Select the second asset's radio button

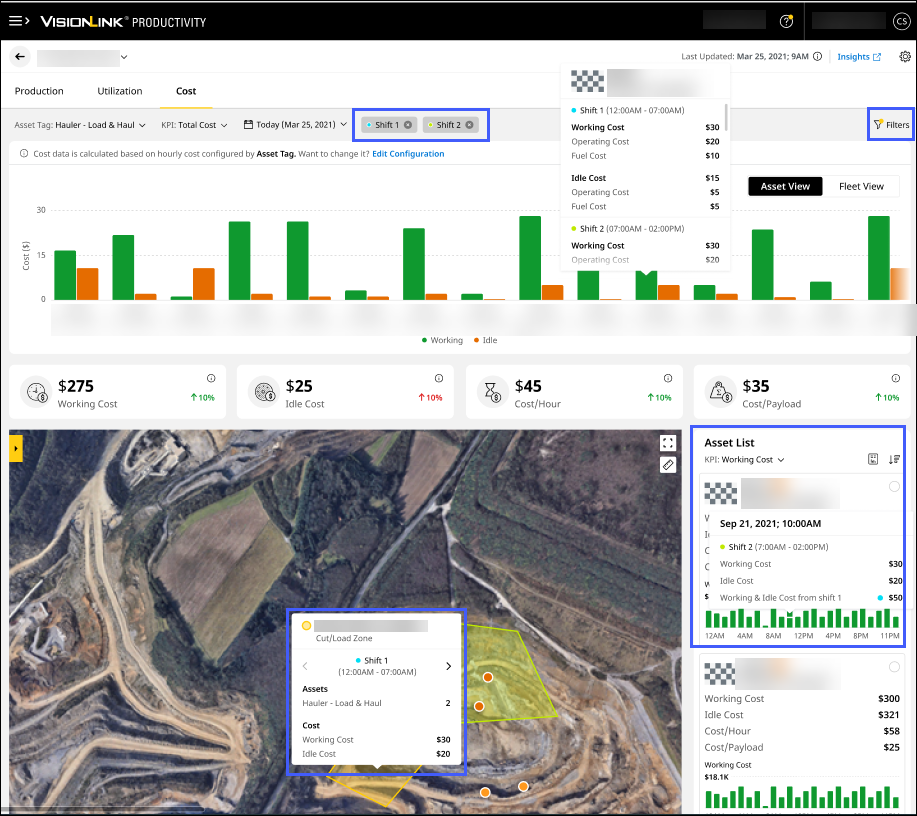pos(893,667)
